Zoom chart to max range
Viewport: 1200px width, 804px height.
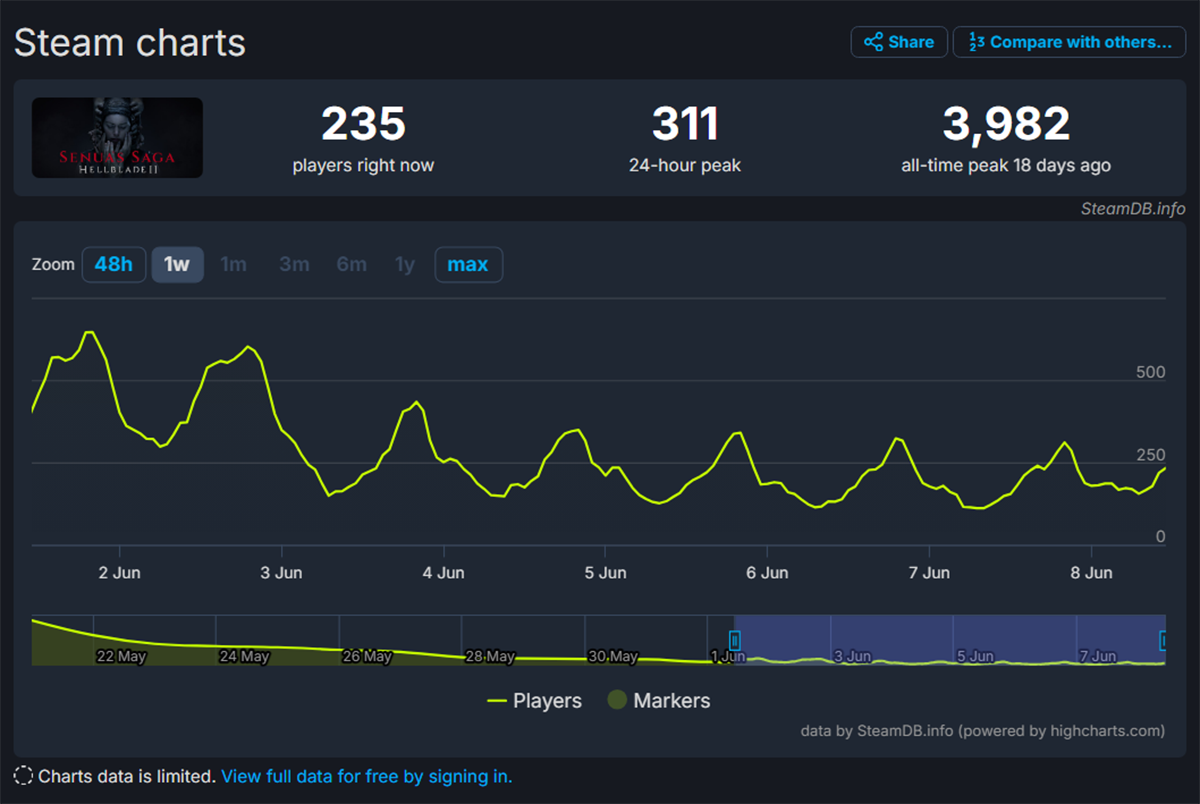468,265
